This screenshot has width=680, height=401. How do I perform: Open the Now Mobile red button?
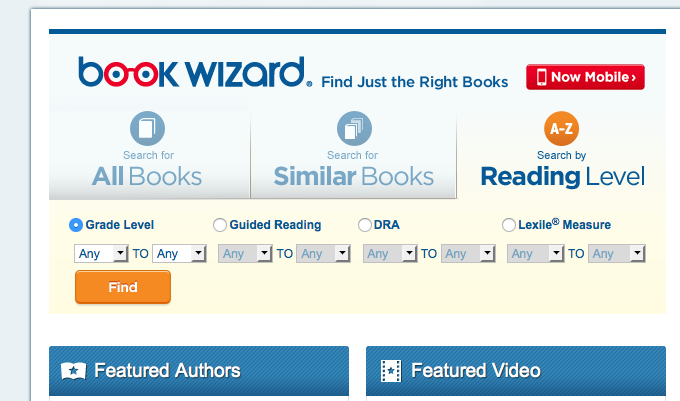pos(585,77)
